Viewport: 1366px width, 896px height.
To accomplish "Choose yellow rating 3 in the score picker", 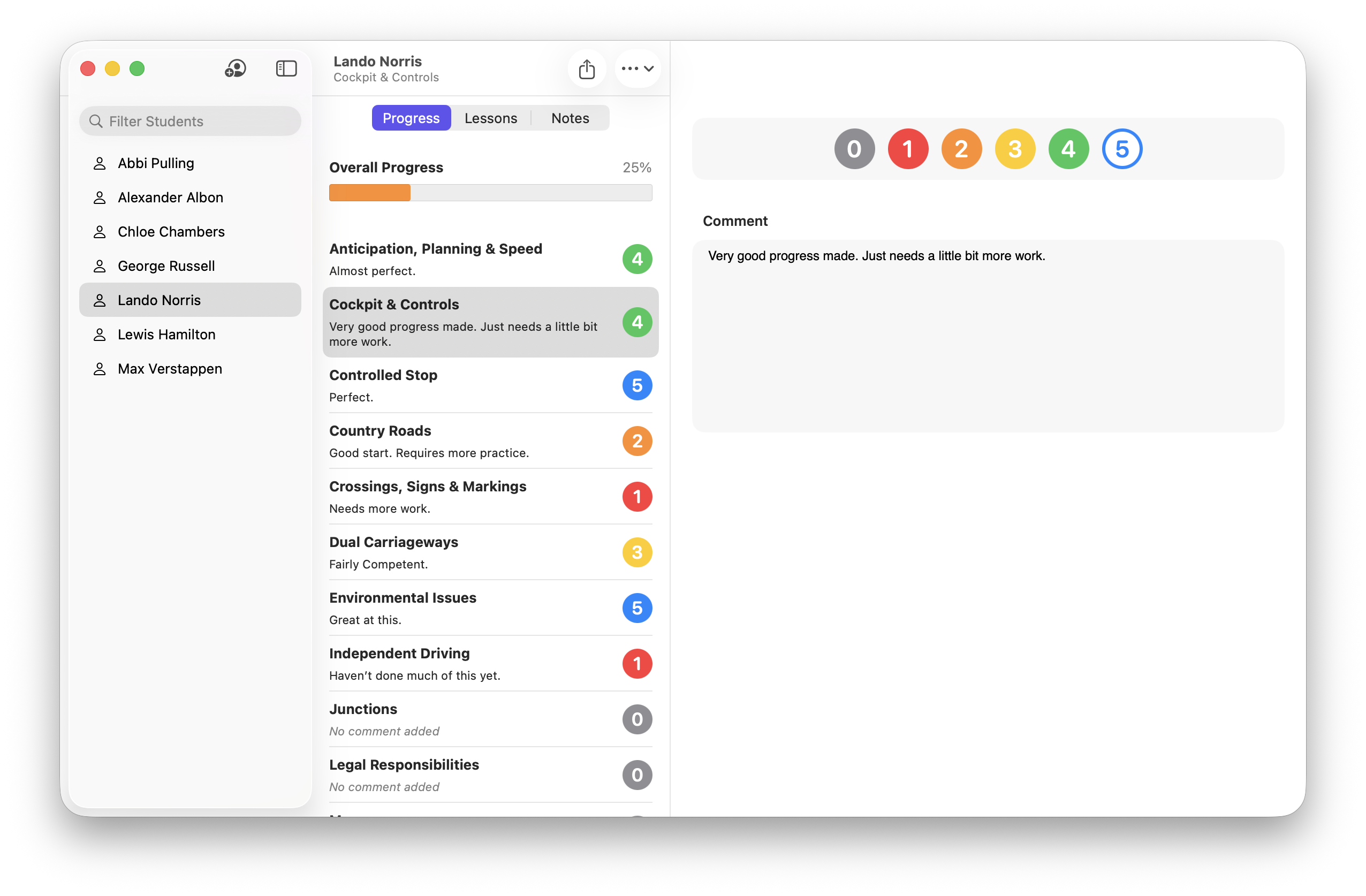I will point(1014,149).
